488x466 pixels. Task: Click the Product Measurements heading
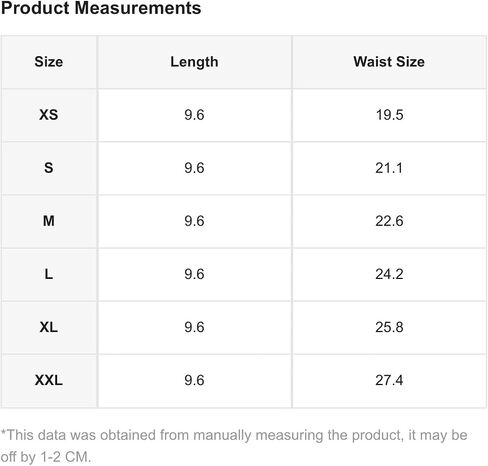point(101,8)
